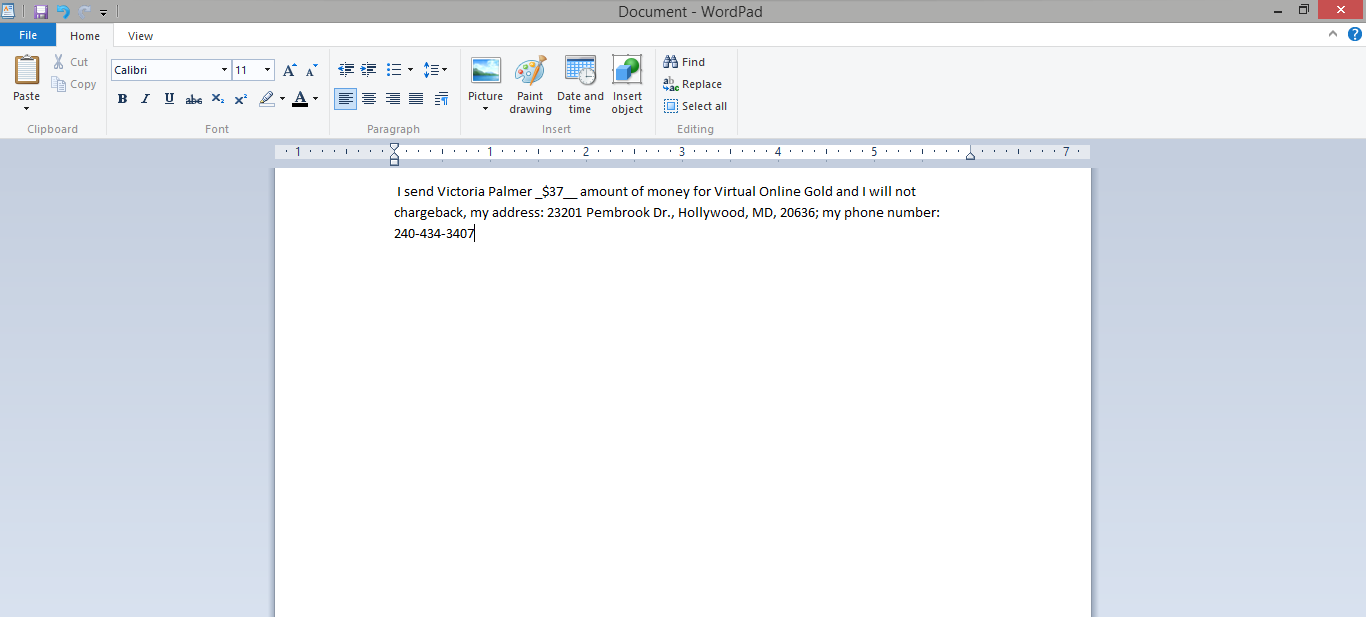The image size is (1366, 617).
Task: Click the word "chargeback" in the document
Action: pyautogui.click(x=428, y=213)
